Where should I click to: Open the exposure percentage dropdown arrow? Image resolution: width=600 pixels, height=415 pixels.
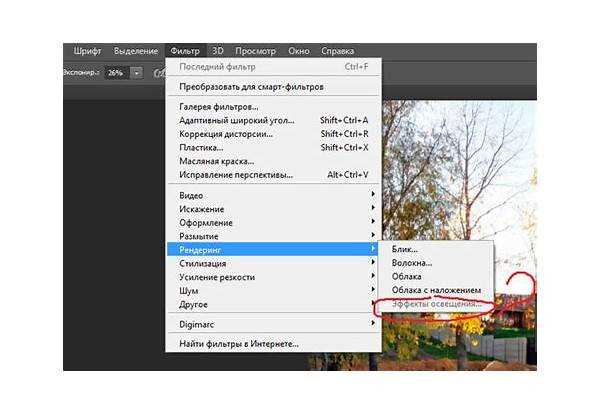[137, 72]
